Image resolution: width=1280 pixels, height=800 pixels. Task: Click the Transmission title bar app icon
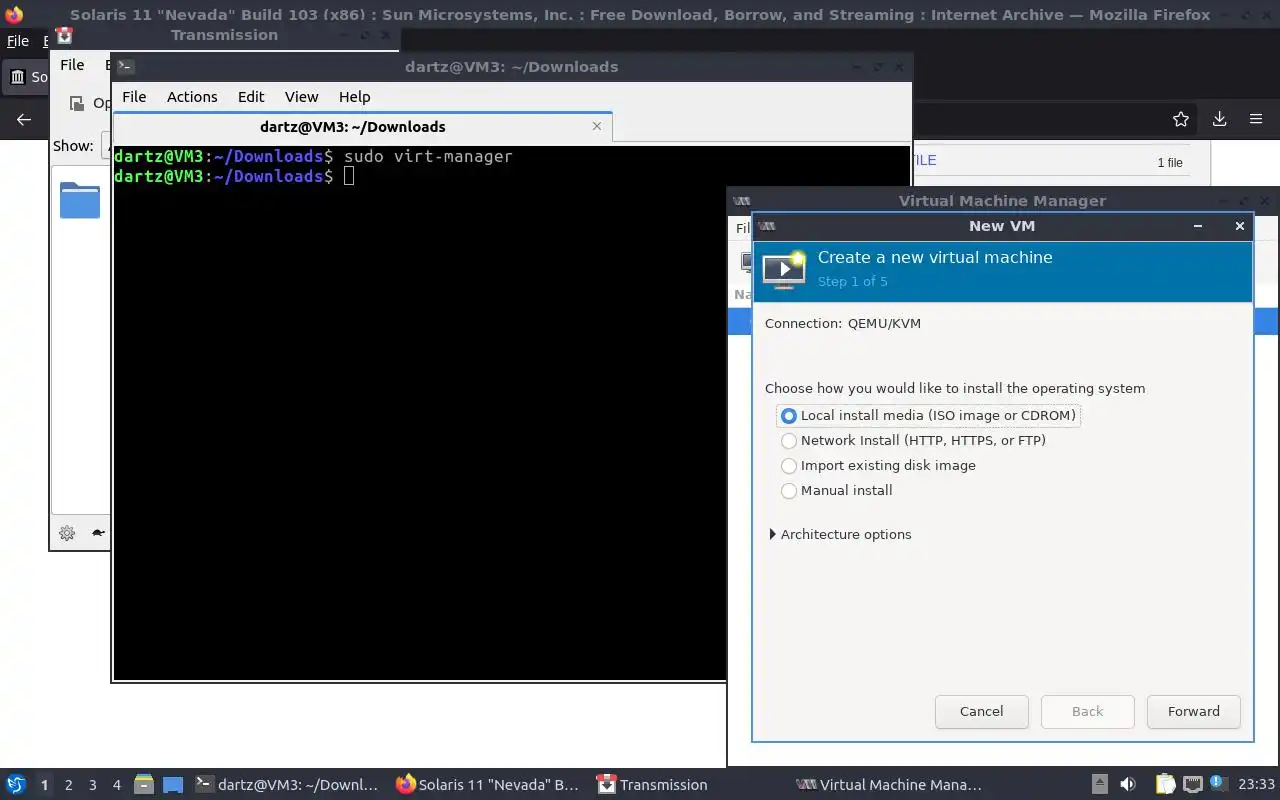point(64,35)
